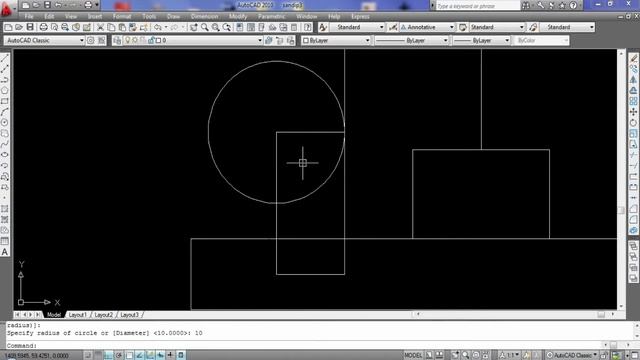Switch to the Layout3 tab
The height and width of the screenshot is (360, 640).
[129, 315]
